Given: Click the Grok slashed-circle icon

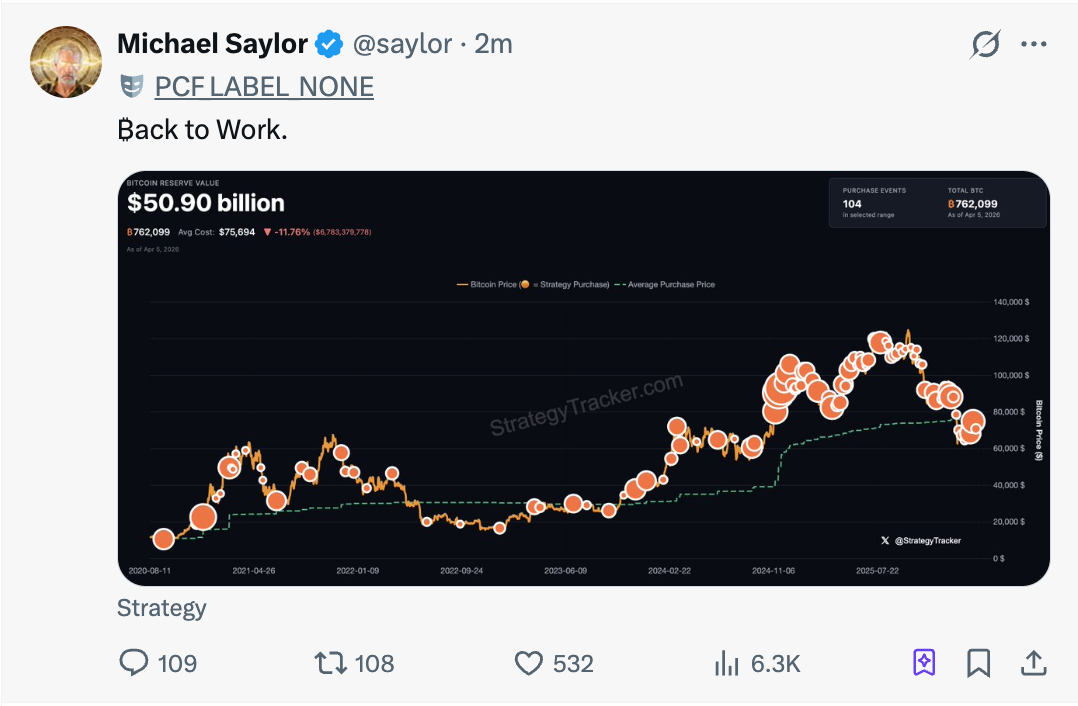Looking at the screenshot, I should (x=985, y=44).
